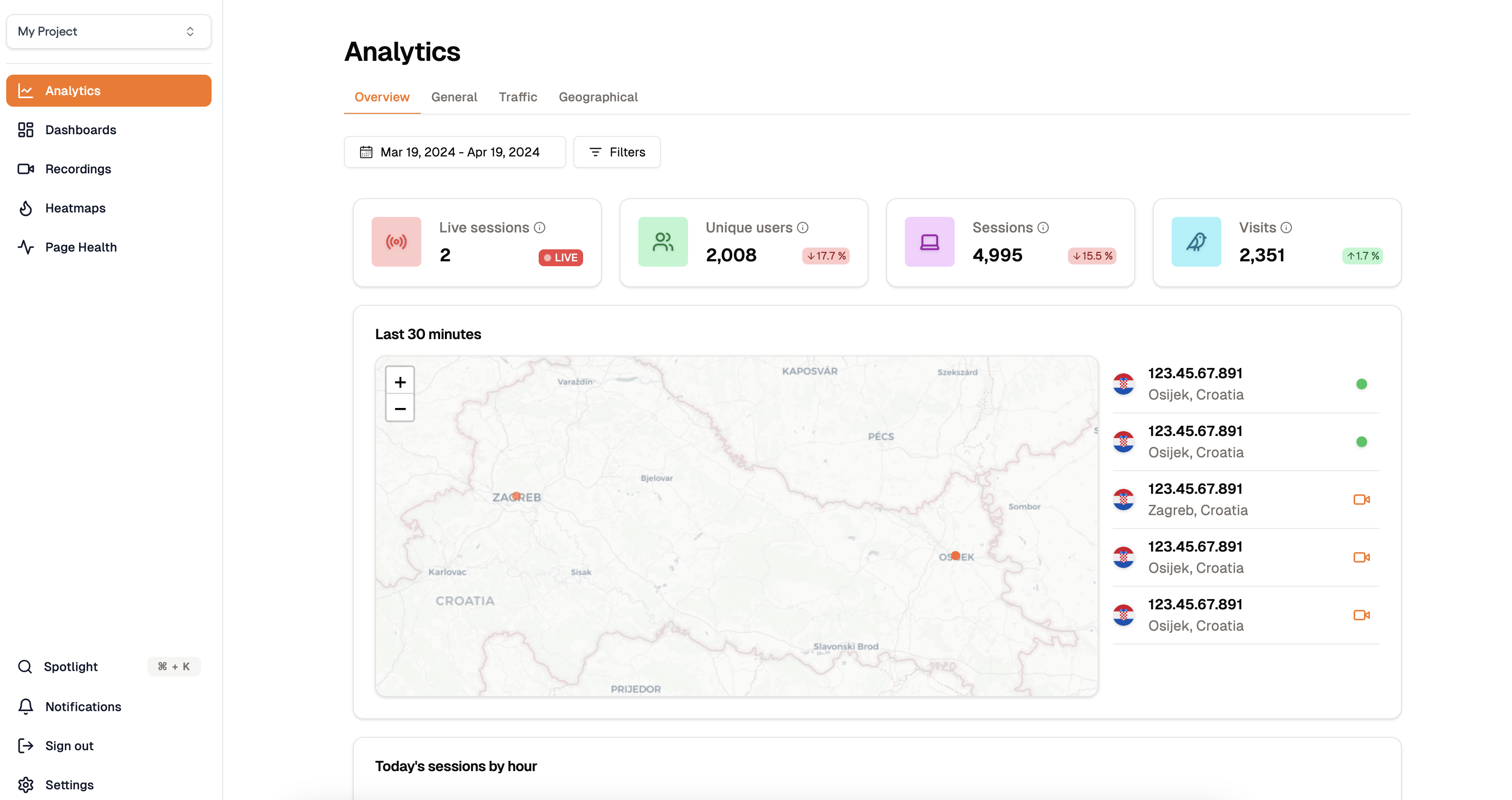Select the Geographical tab
Screen dimensions: 1512x800
pyautogui.click(x=598, y=97)
